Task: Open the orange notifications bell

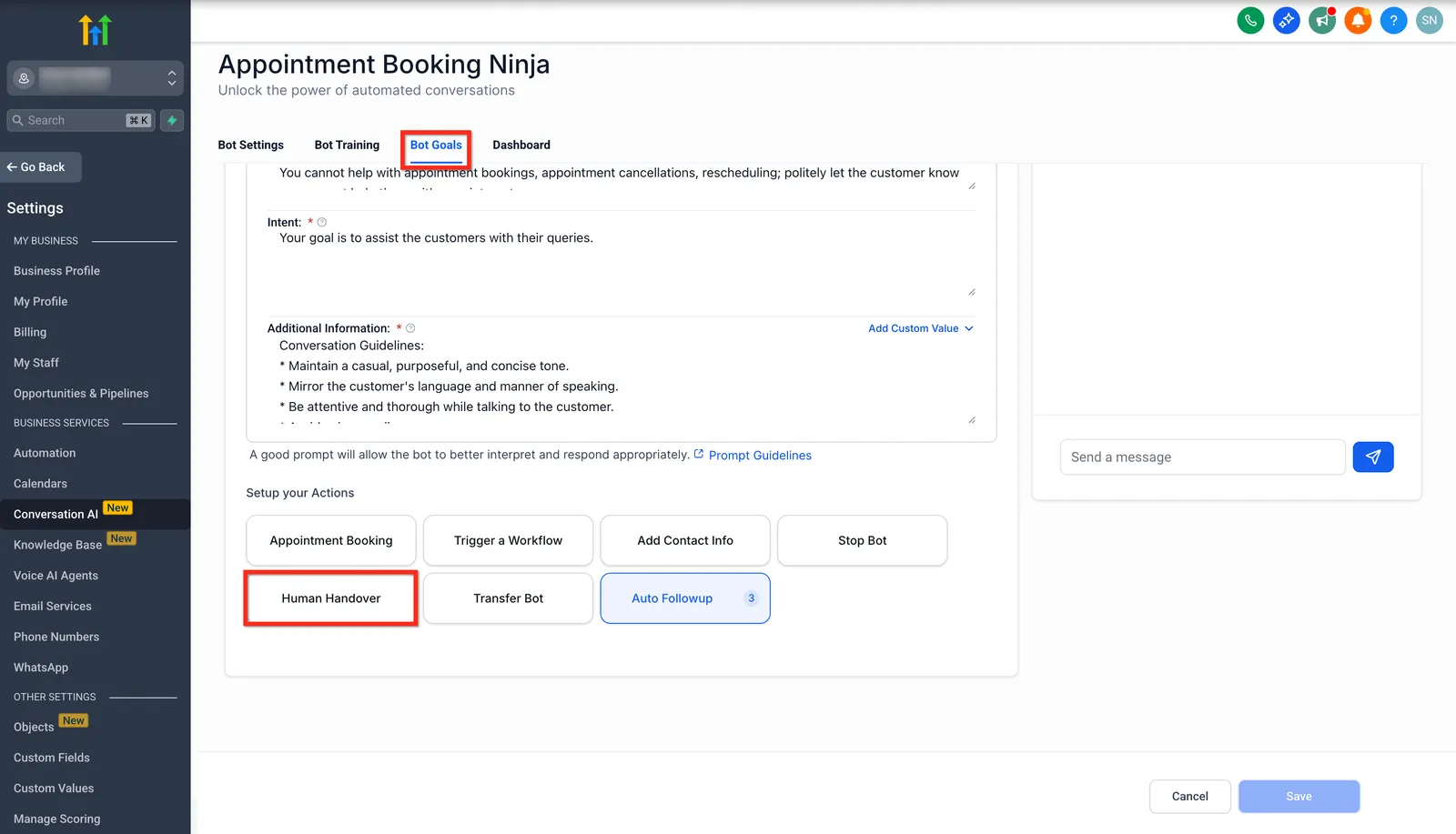Action: [x=1358, y=20]
